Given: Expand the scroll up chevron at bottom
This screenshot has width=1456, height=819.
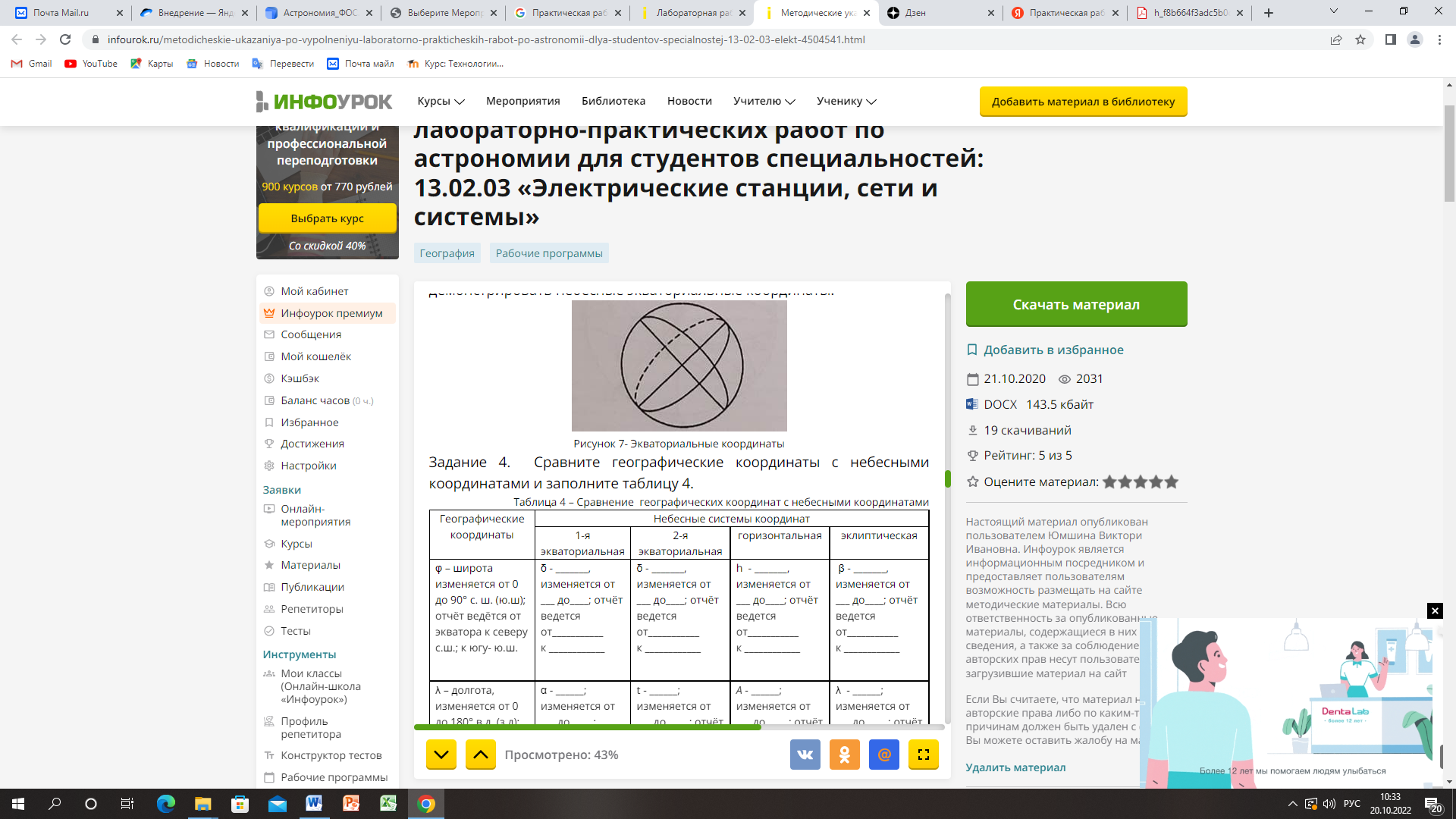Looking at the screenshot, I should (480, 754).
